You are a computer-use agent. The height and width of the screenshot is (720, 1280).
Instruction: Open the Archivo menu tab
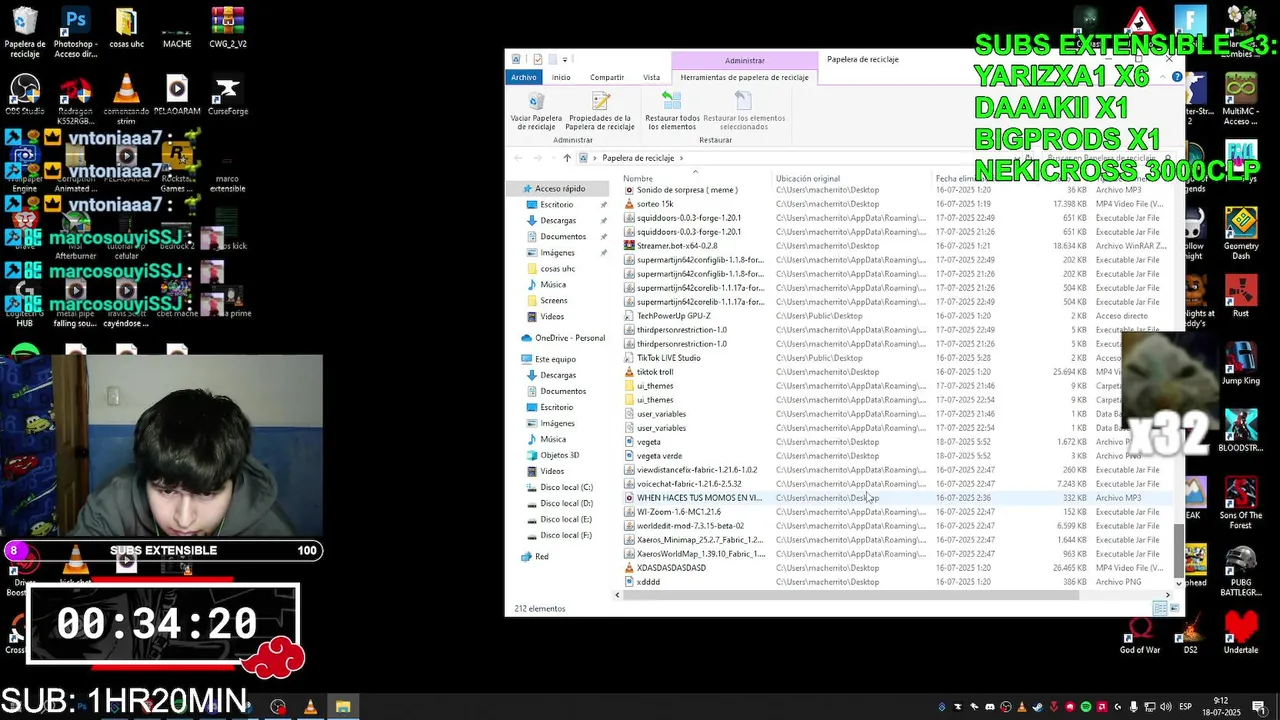pyautogui.click(x=524, y=77)
